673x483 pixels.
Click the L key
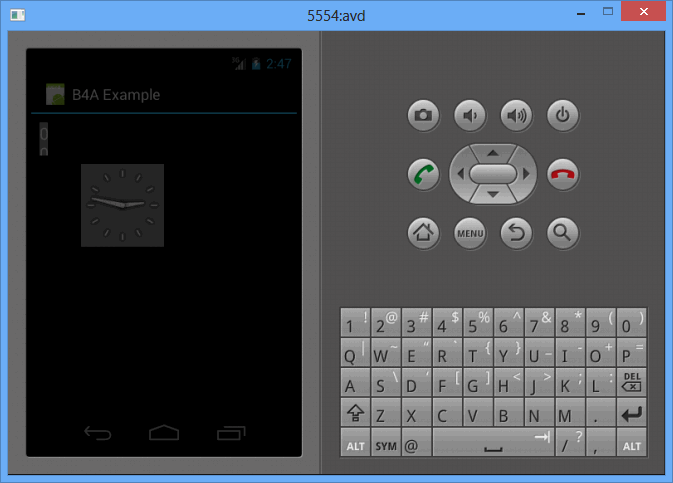(601, 382)
